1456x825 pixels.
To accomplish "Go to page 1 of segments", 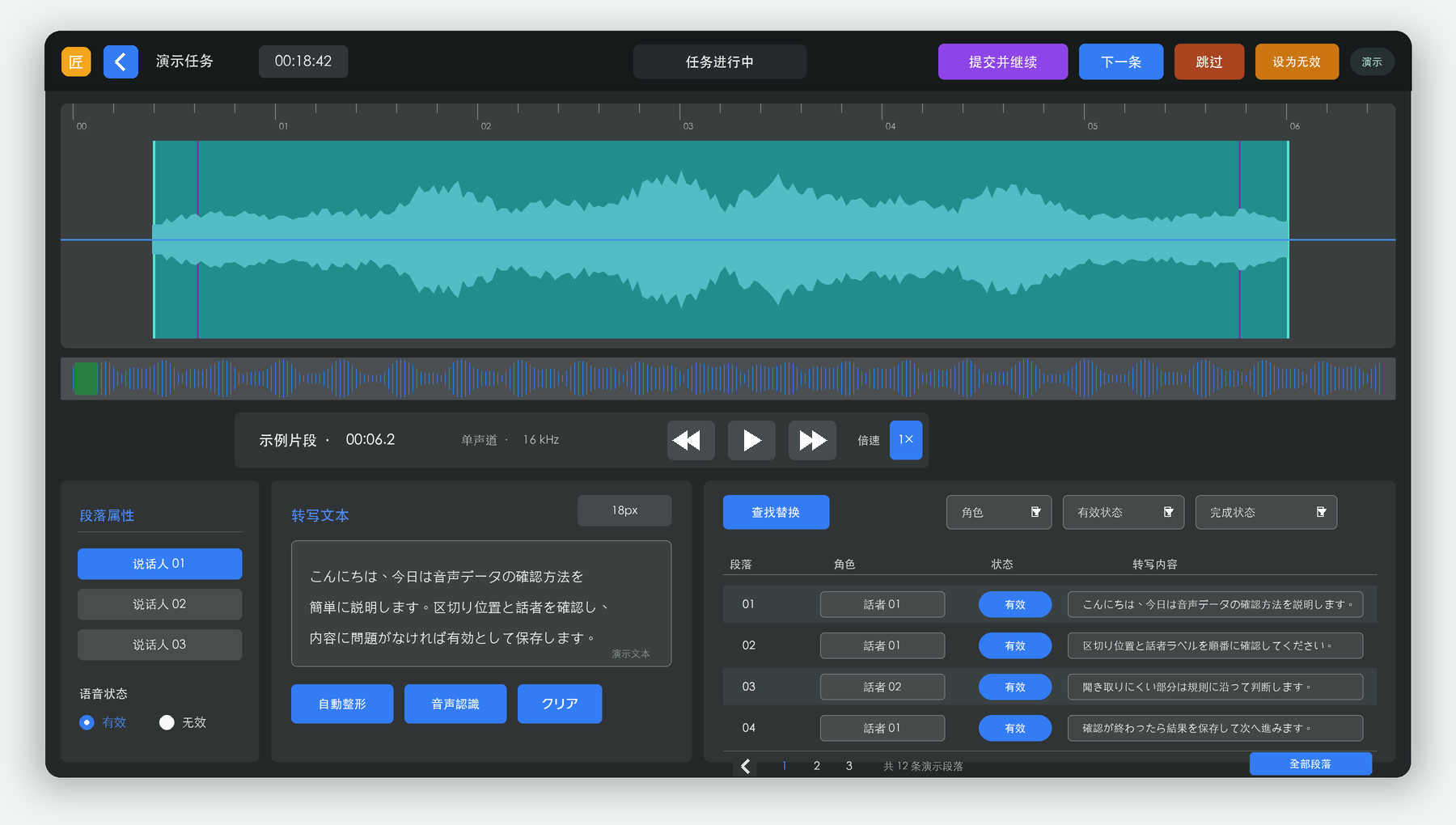I will pos(785,766).
